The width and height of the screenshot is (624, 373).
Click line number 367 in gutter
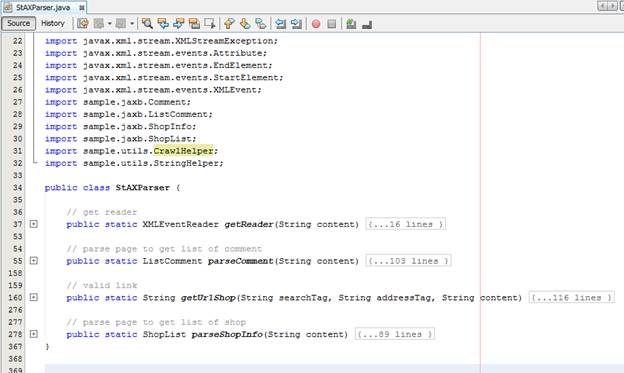pyautogui.click(x=15, y=346)
